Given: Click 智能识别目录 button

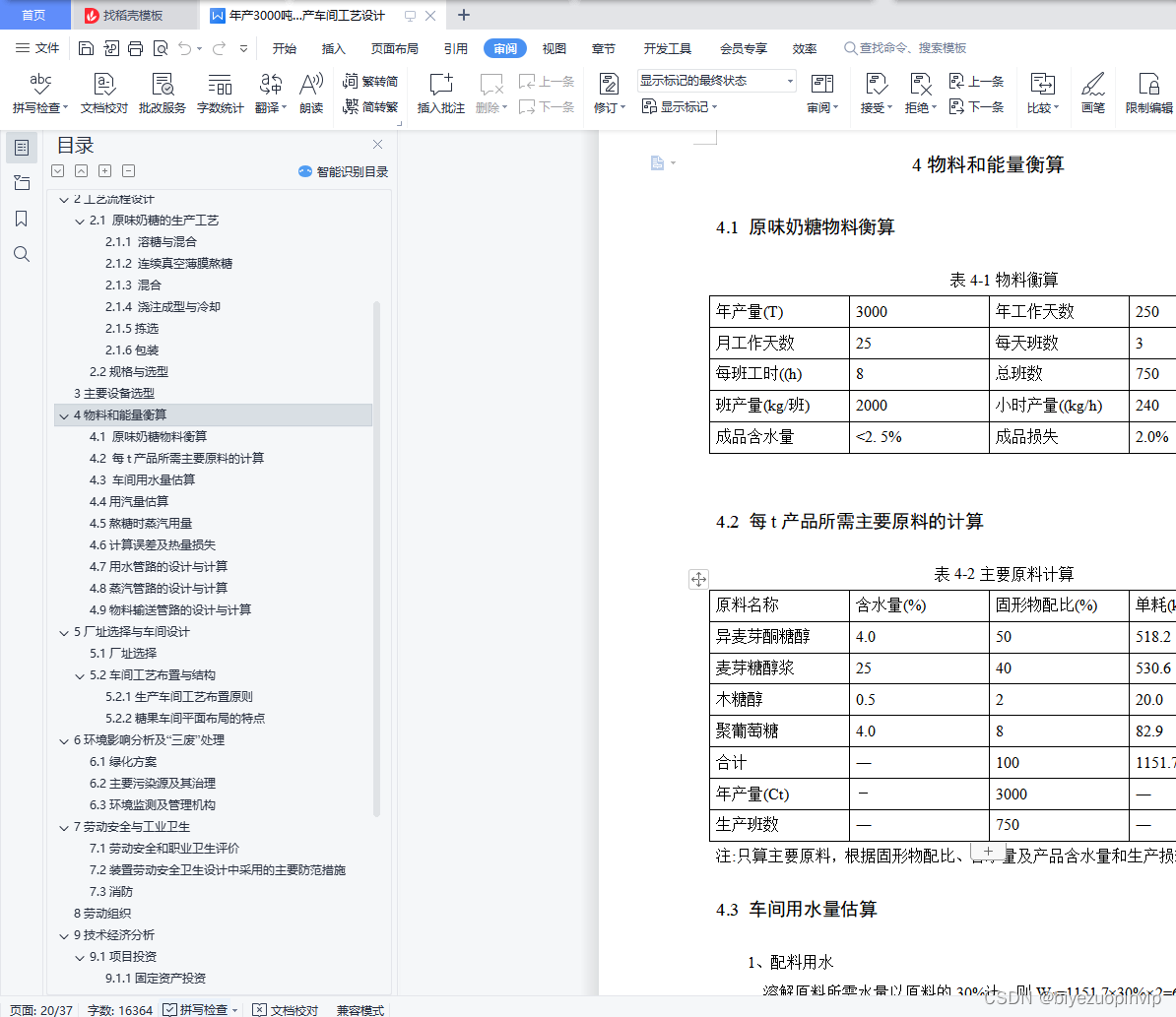Looking at the screenshot, I should (x=344, y=171).
